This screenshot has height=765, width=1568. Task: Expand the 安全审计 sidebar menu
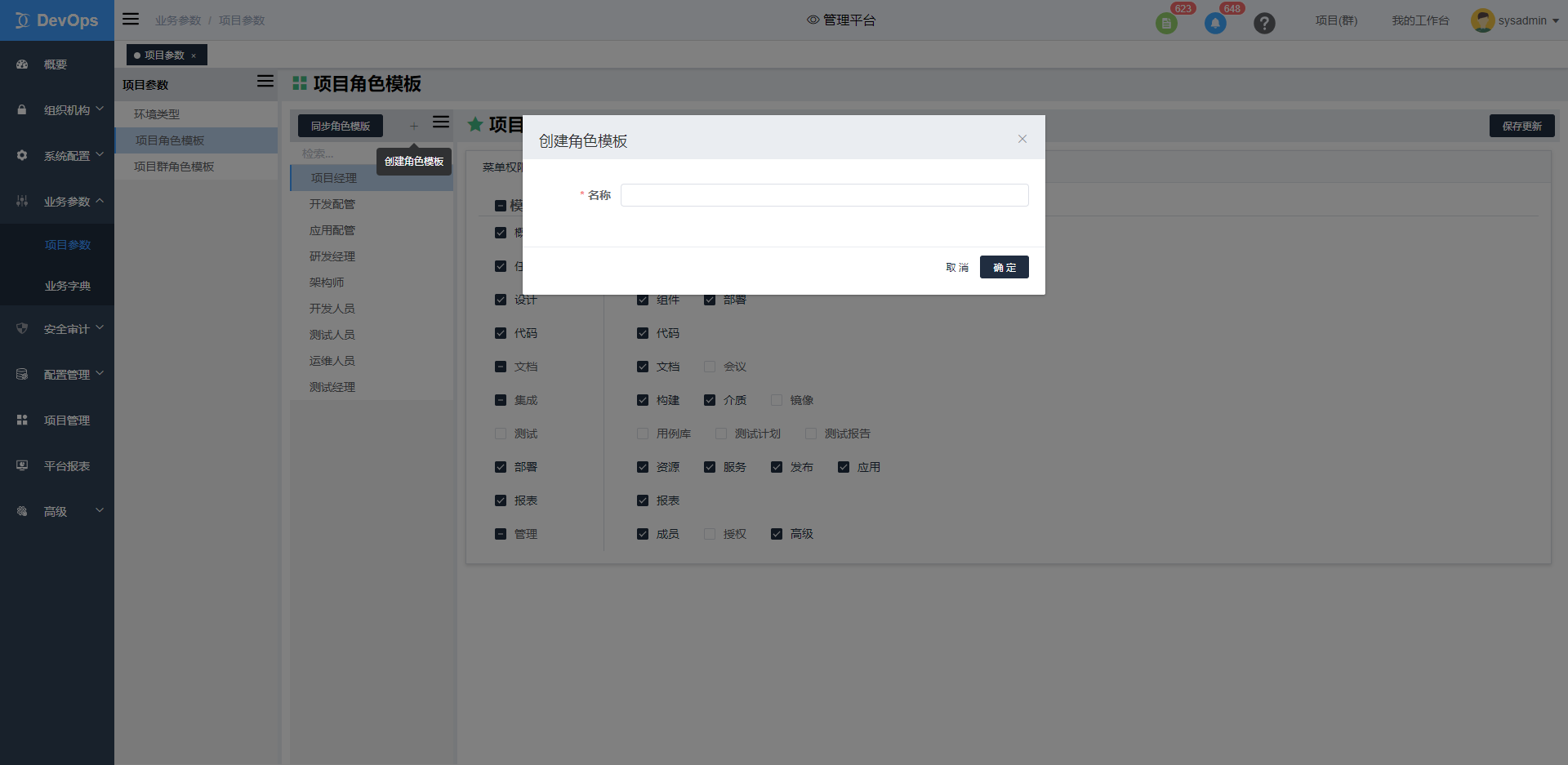[100, 327]
